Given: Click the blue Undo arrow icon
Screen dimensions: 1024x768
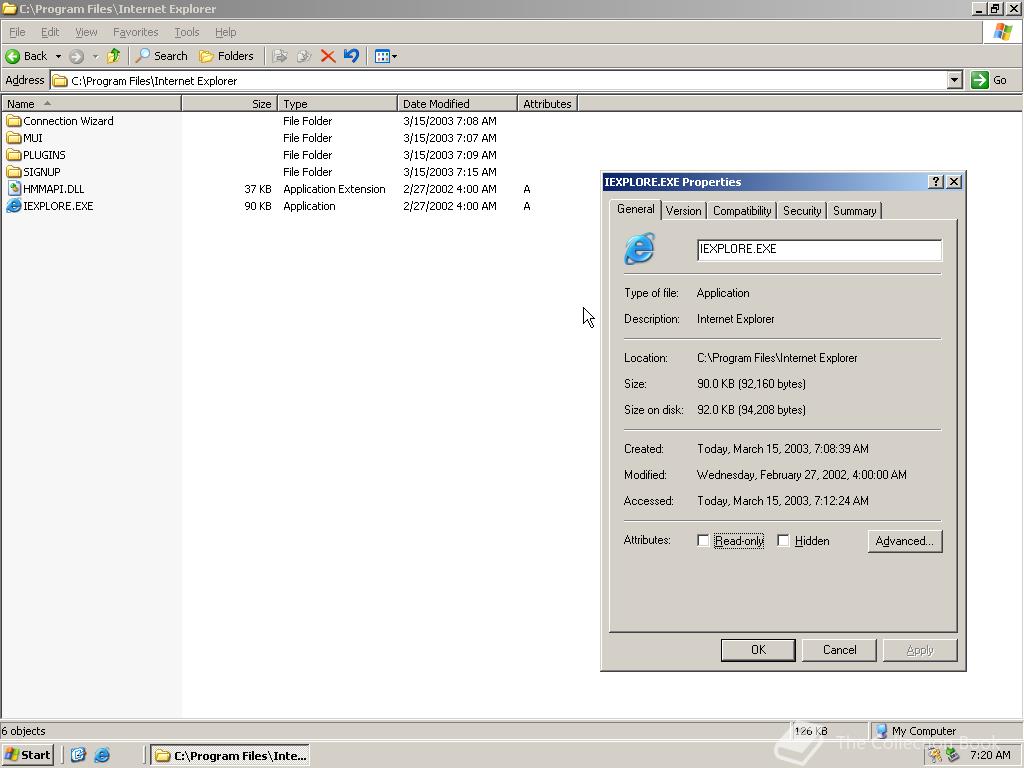Looking at the screenshot, I should [x=351, y=56].
